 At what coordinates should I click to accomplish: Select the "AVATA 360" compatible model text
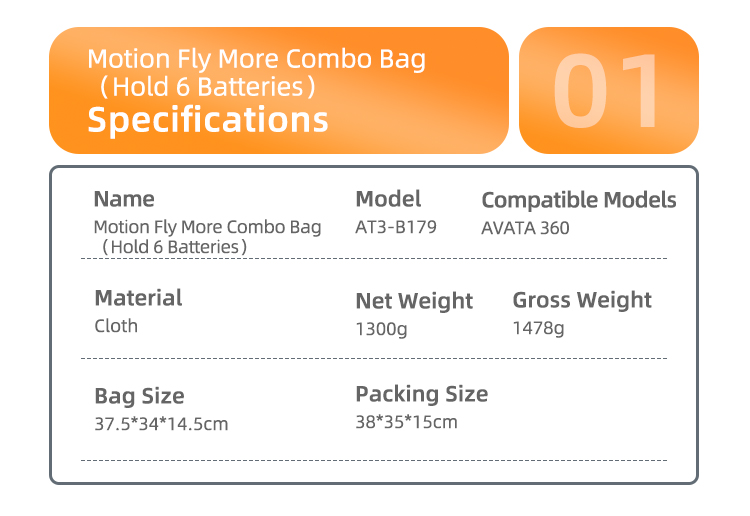525,227
